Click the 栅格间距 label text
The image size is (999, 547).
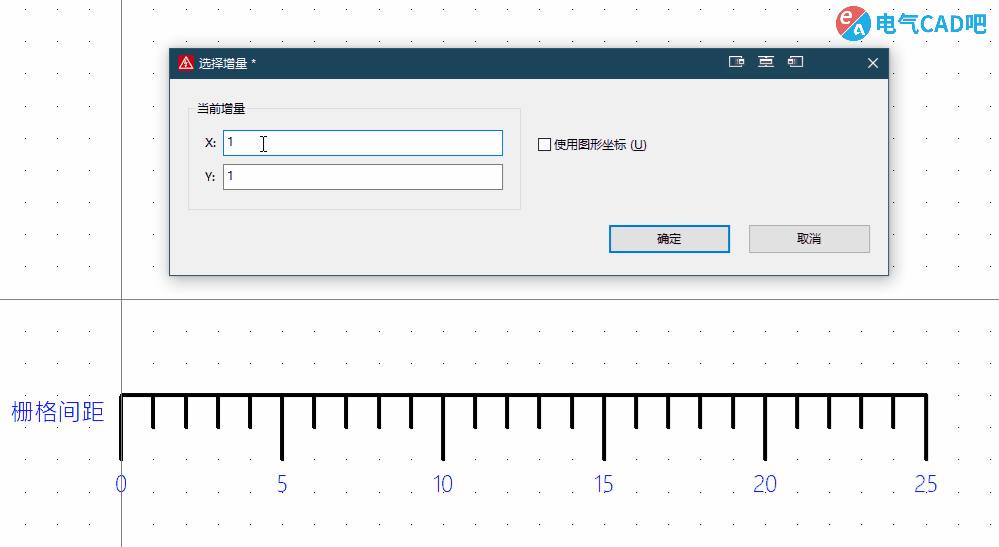(x=57, y=412)
